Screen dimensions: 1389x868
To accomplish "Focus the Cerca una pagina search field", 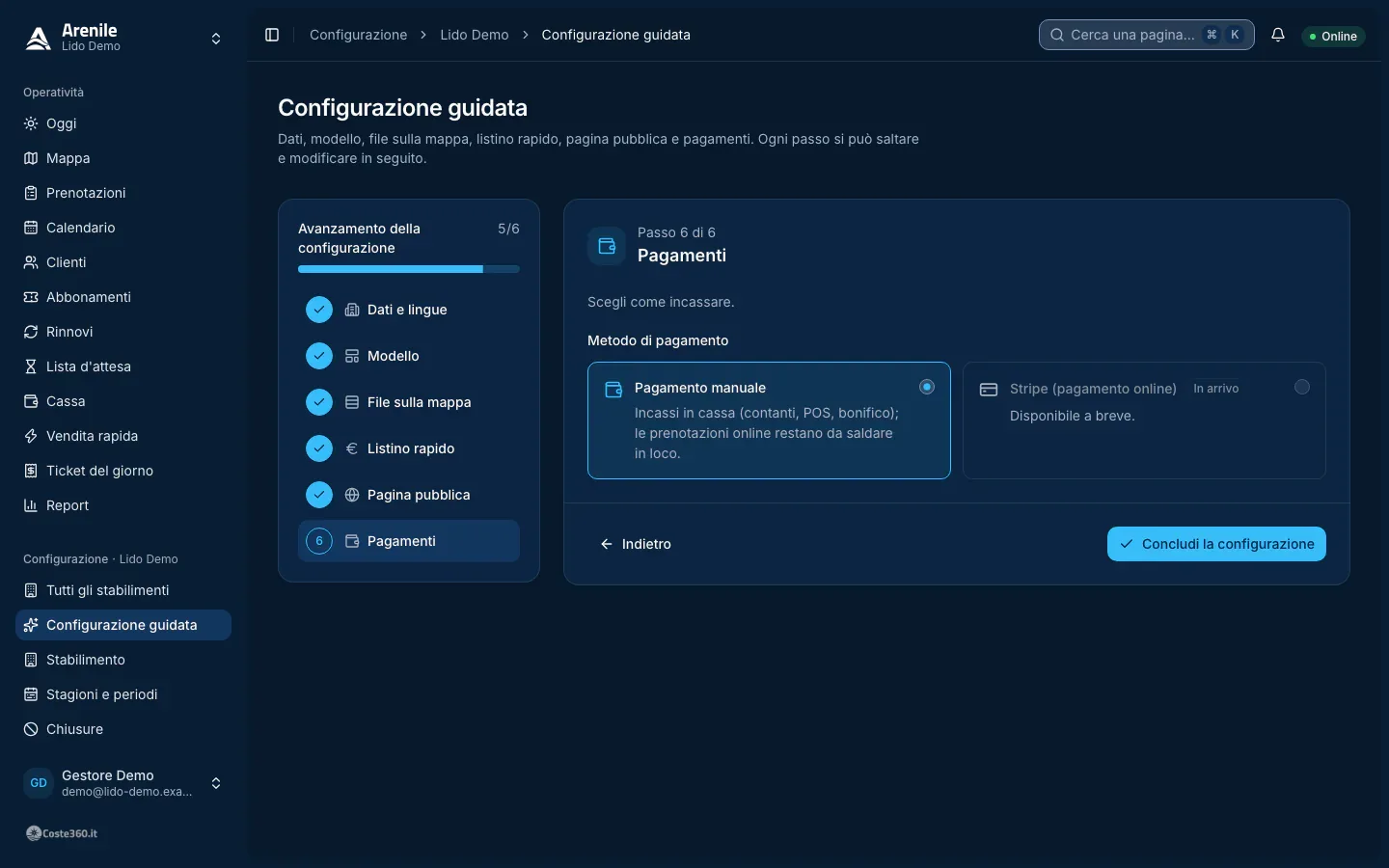I will pos(1147,35).
